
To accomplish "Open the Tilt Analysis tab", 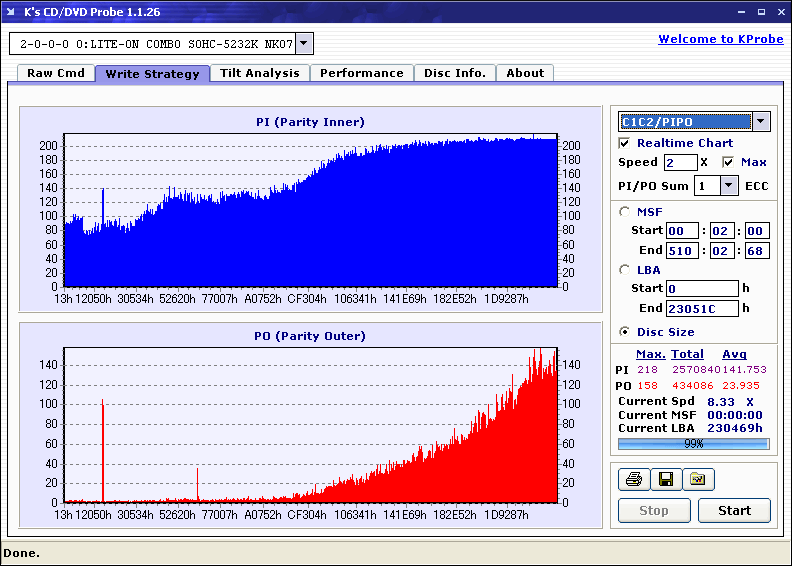I will point(260,73).
